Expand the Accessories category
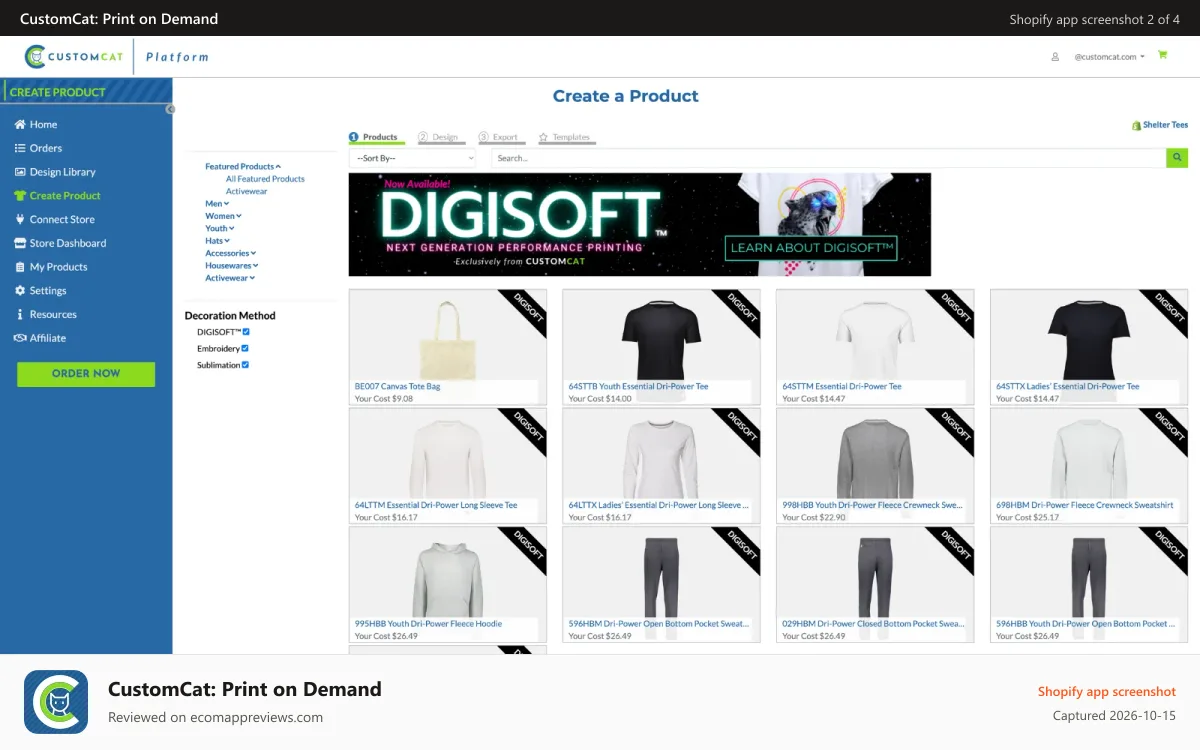This screenshot has height=750, width=1200. [231, 253]
